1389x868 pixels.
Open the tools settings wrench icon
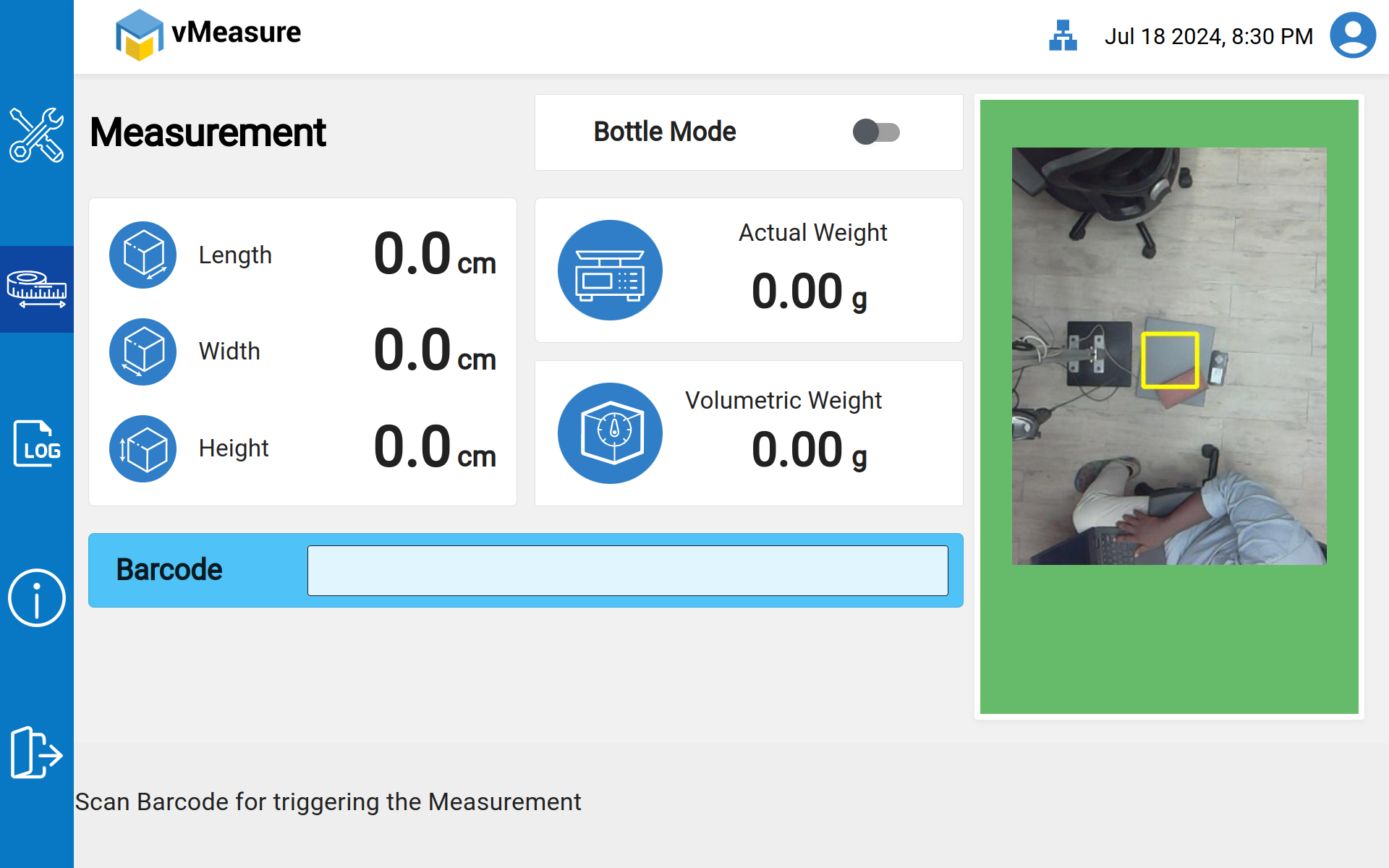tap(36, 135)
